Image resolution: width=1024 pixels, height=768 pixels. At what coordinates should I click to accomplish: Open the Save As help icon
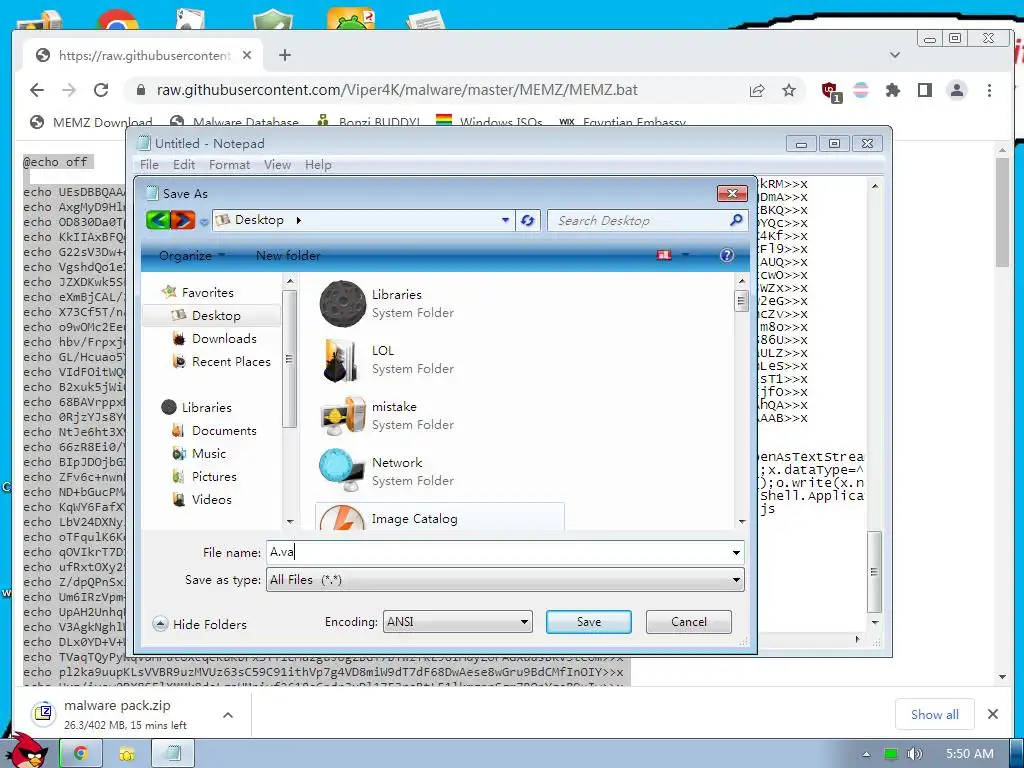pos(726,255)
